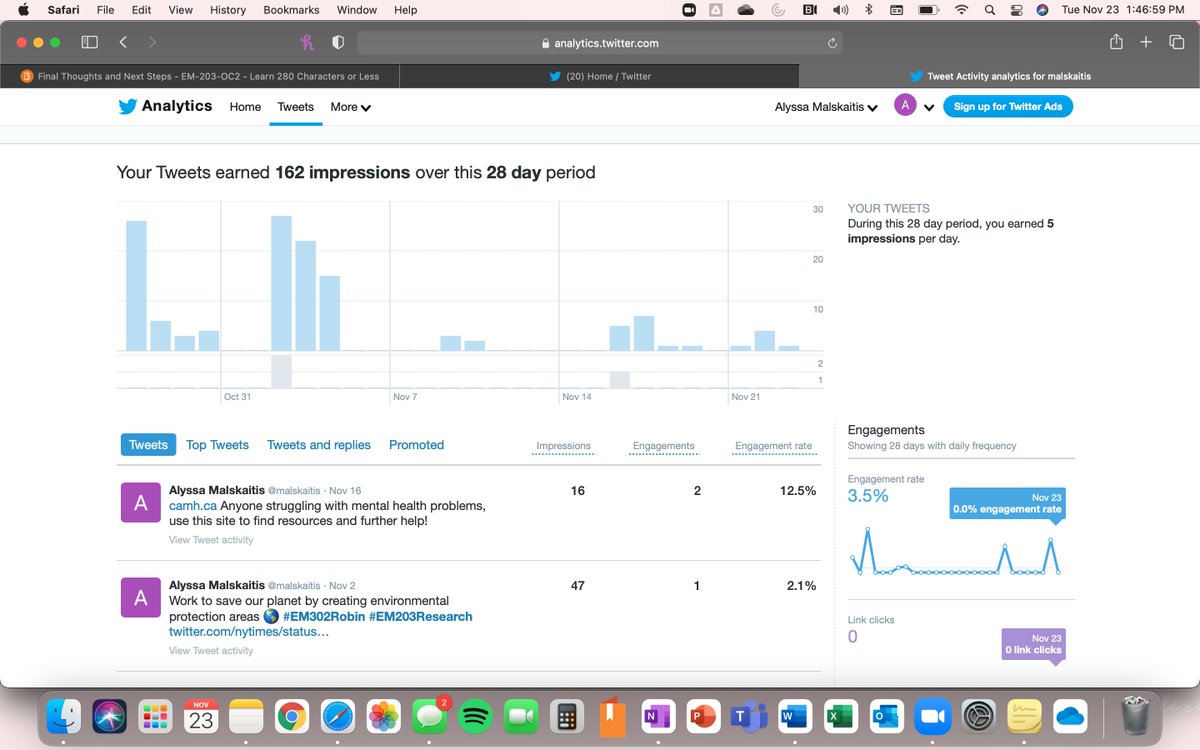The height and width of the screenshot is (750, 1200).
Task: Open Excel from the dock
Action: click(x=839, y=716)
